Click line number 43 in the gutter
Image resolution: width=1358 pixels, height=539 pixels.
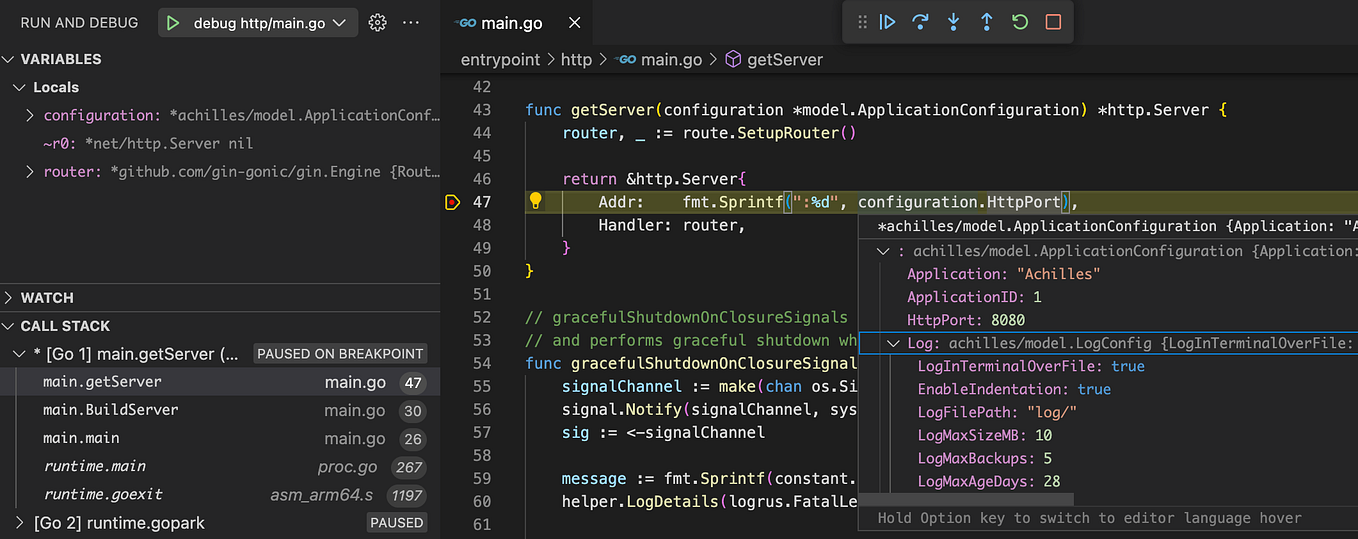(x=481, y=110)
